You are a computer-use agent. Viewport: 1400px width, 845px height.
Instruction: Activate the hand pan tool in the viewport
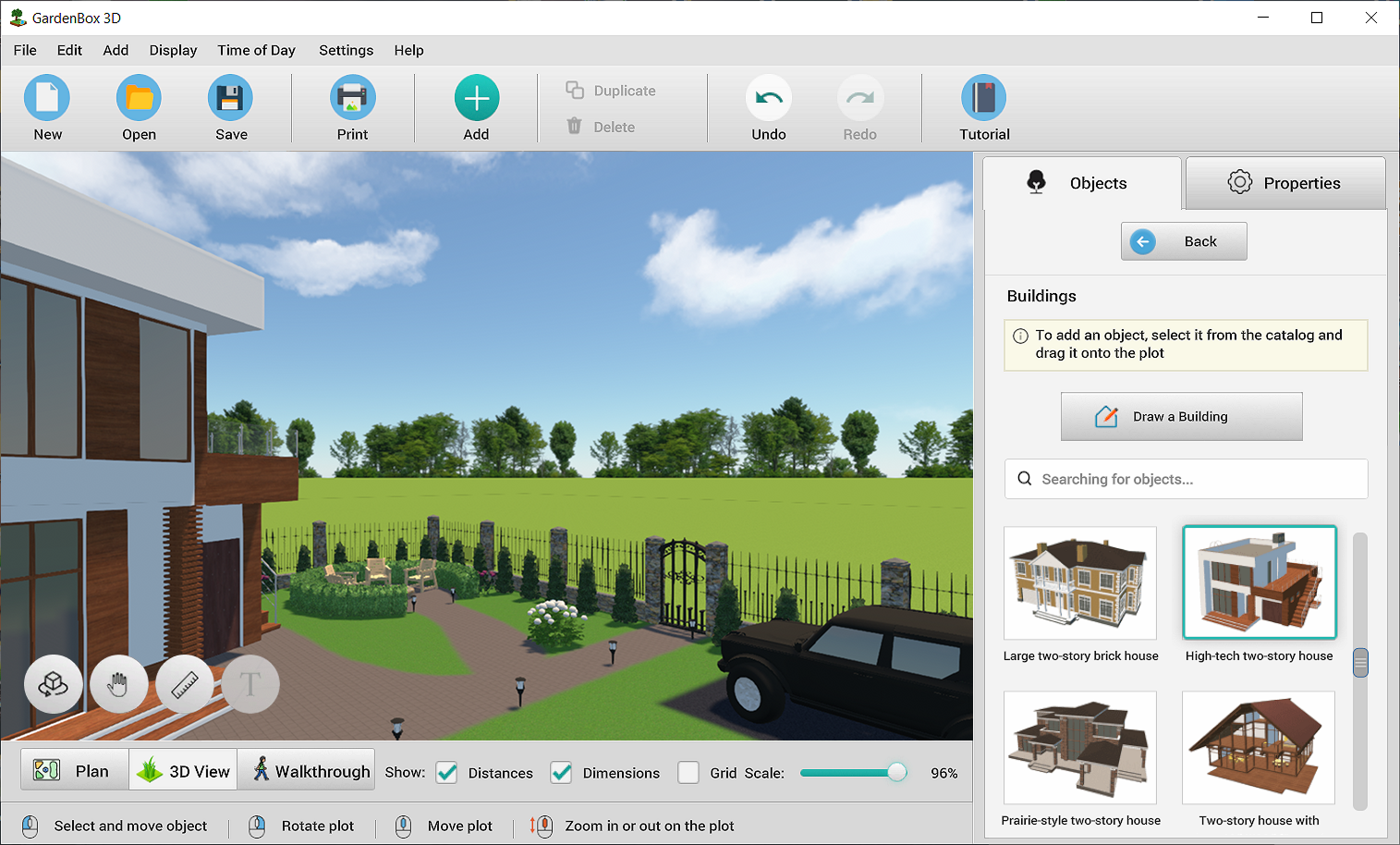118,685
